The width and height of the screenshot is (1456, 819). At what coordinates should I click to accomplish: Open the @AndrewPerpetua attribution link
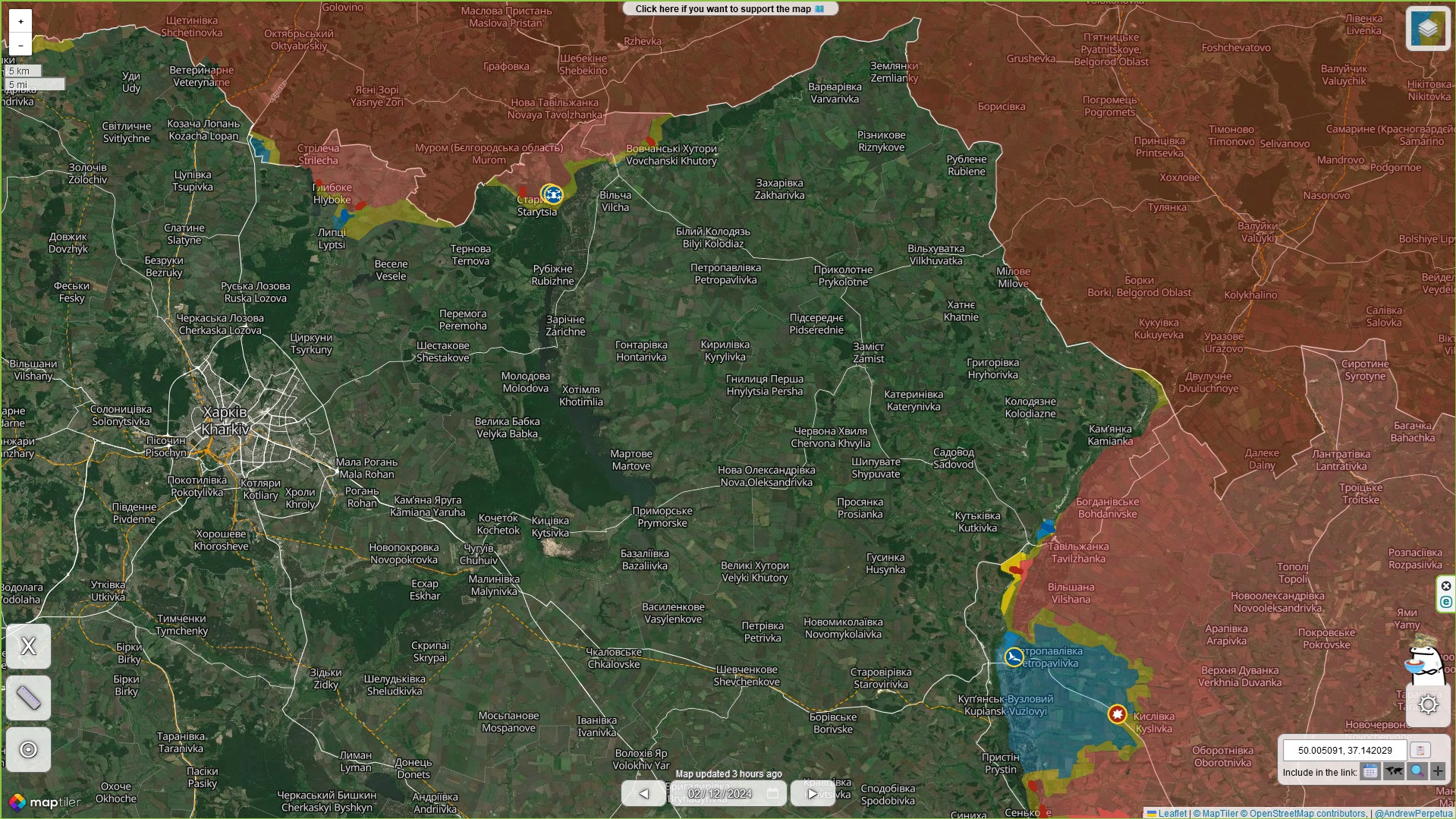pyautogui.click(x=1413, y=814)
